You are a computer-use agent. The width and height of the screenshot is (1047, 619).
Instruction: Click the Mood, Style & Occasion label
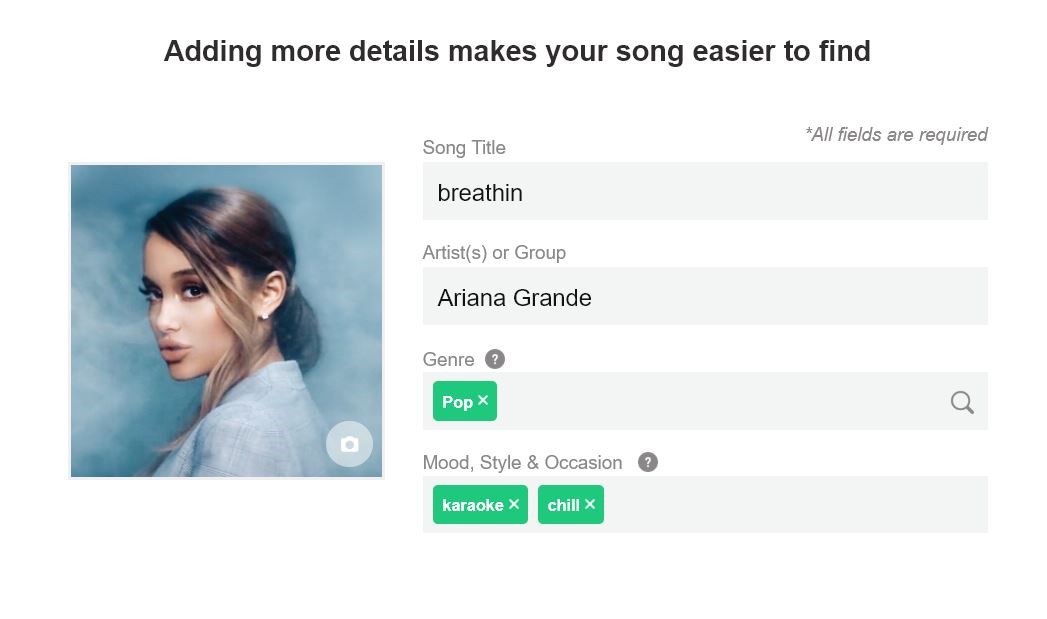522,463
